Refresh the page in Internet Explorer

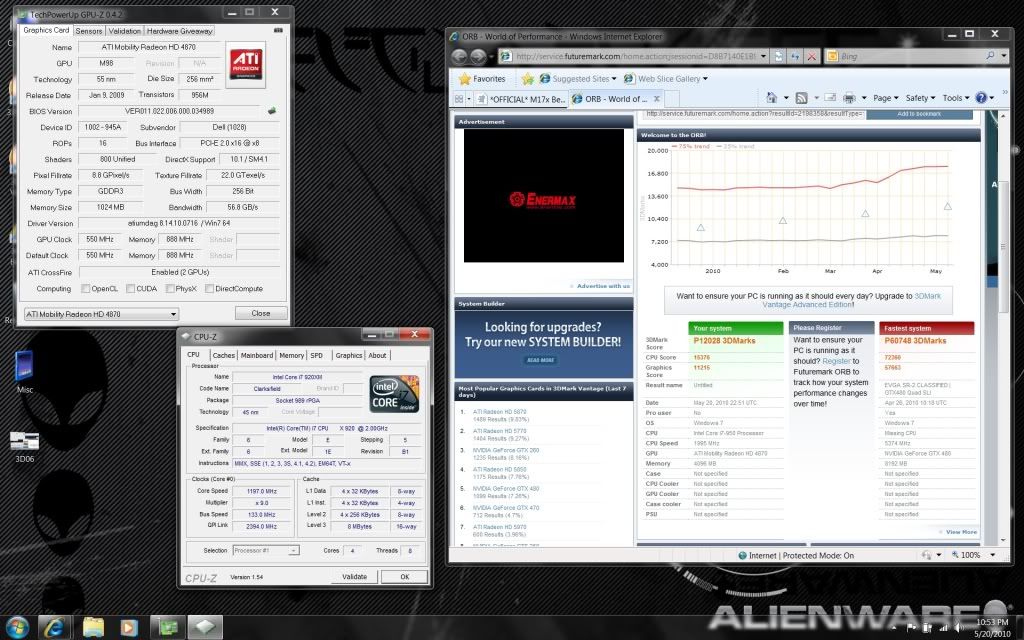[795, 56]
